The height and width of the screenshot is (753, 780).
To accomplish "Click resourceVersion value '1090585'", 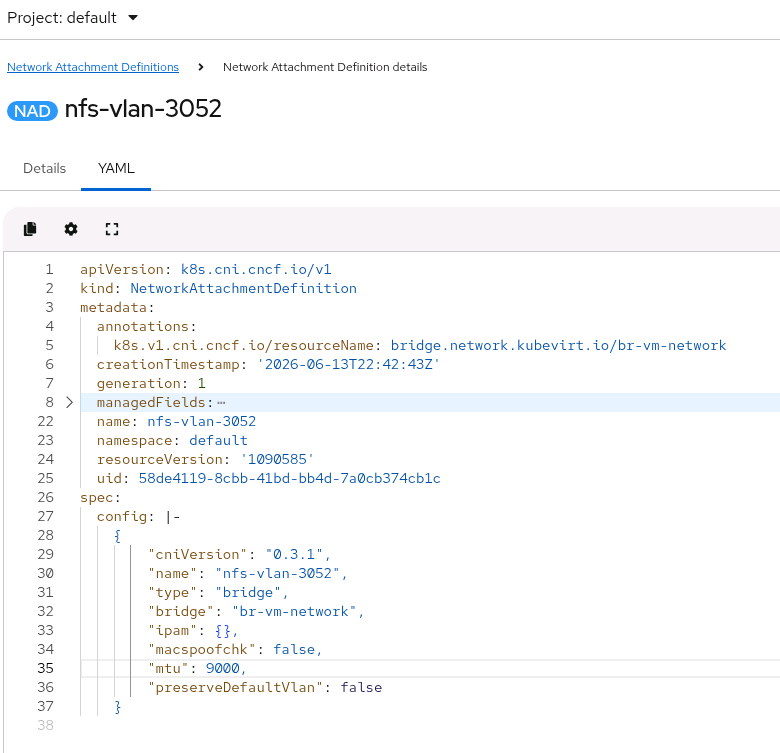I will [x=277, y=459].
